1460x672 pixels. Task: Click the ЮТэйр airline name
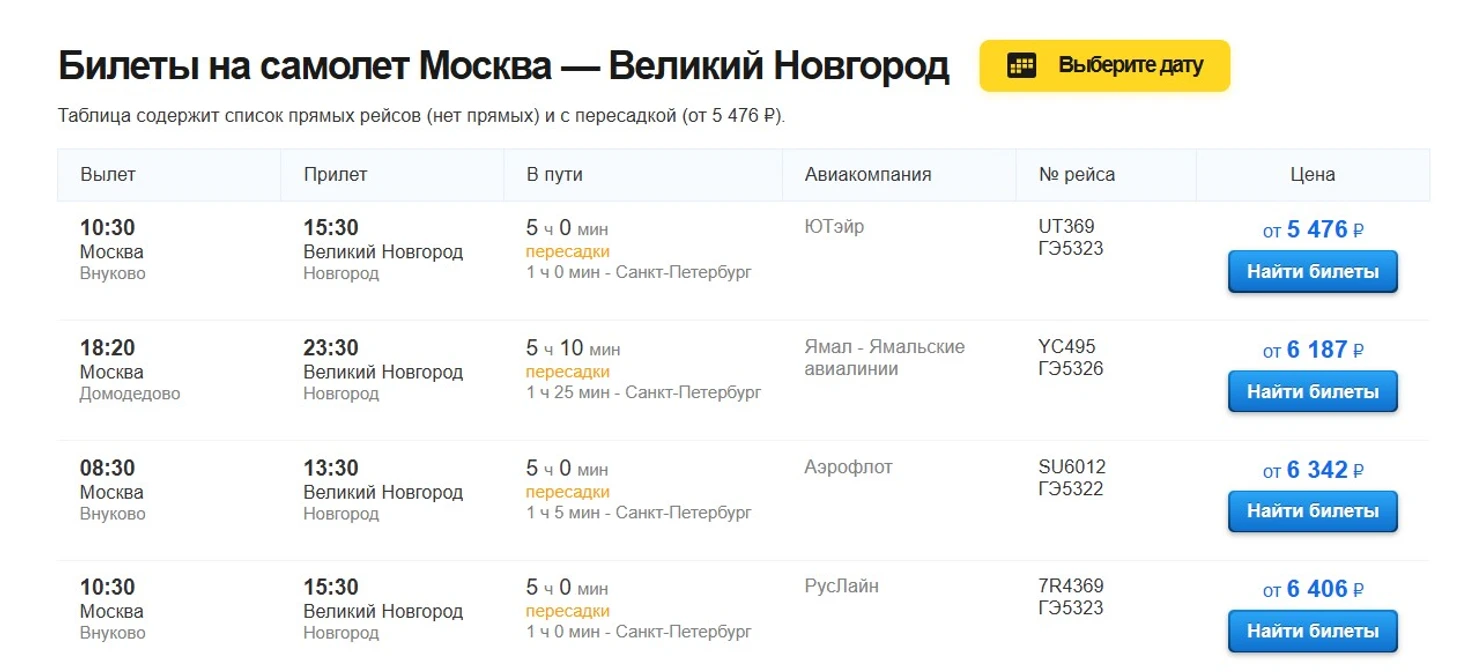pyautogui.click(x=834, y=226)
